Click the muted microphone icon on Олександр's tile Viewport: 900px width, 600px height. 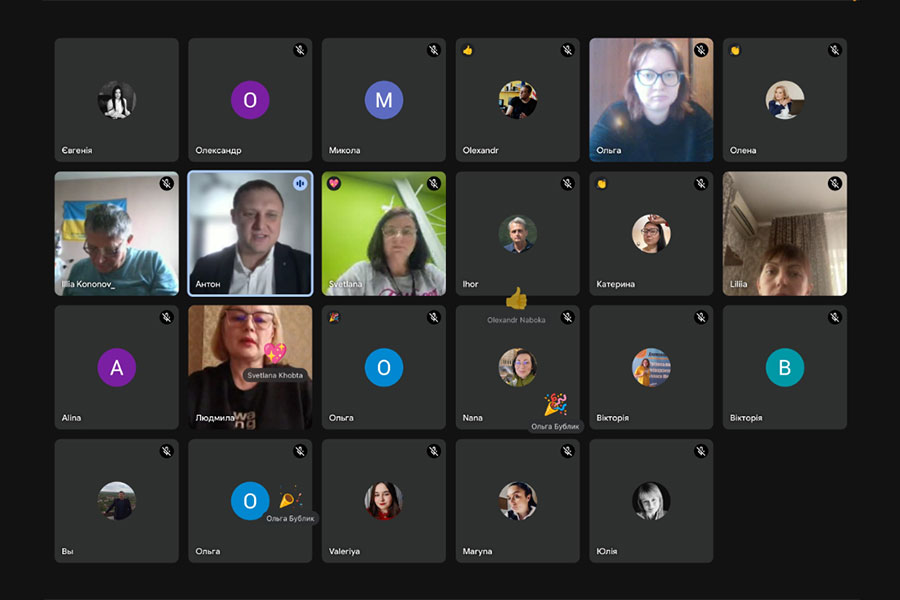300,50
